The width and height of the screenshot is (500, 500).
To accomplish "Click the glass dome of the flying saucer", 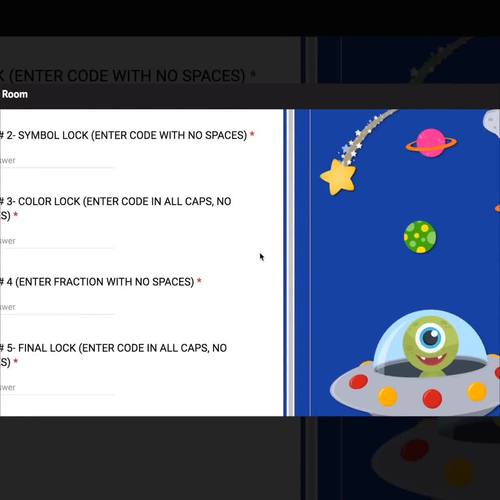I will point(430,342).
